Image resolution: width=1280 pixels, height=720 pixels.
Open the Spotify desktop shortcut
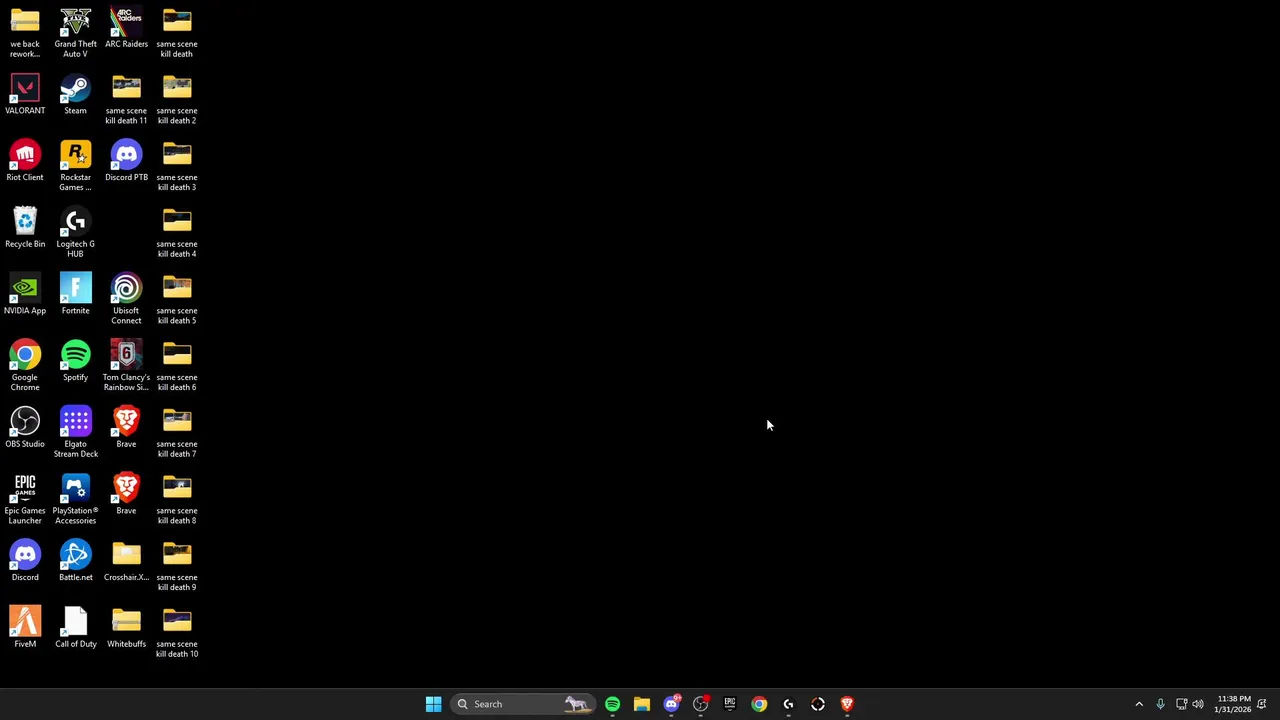click(75, 361)
